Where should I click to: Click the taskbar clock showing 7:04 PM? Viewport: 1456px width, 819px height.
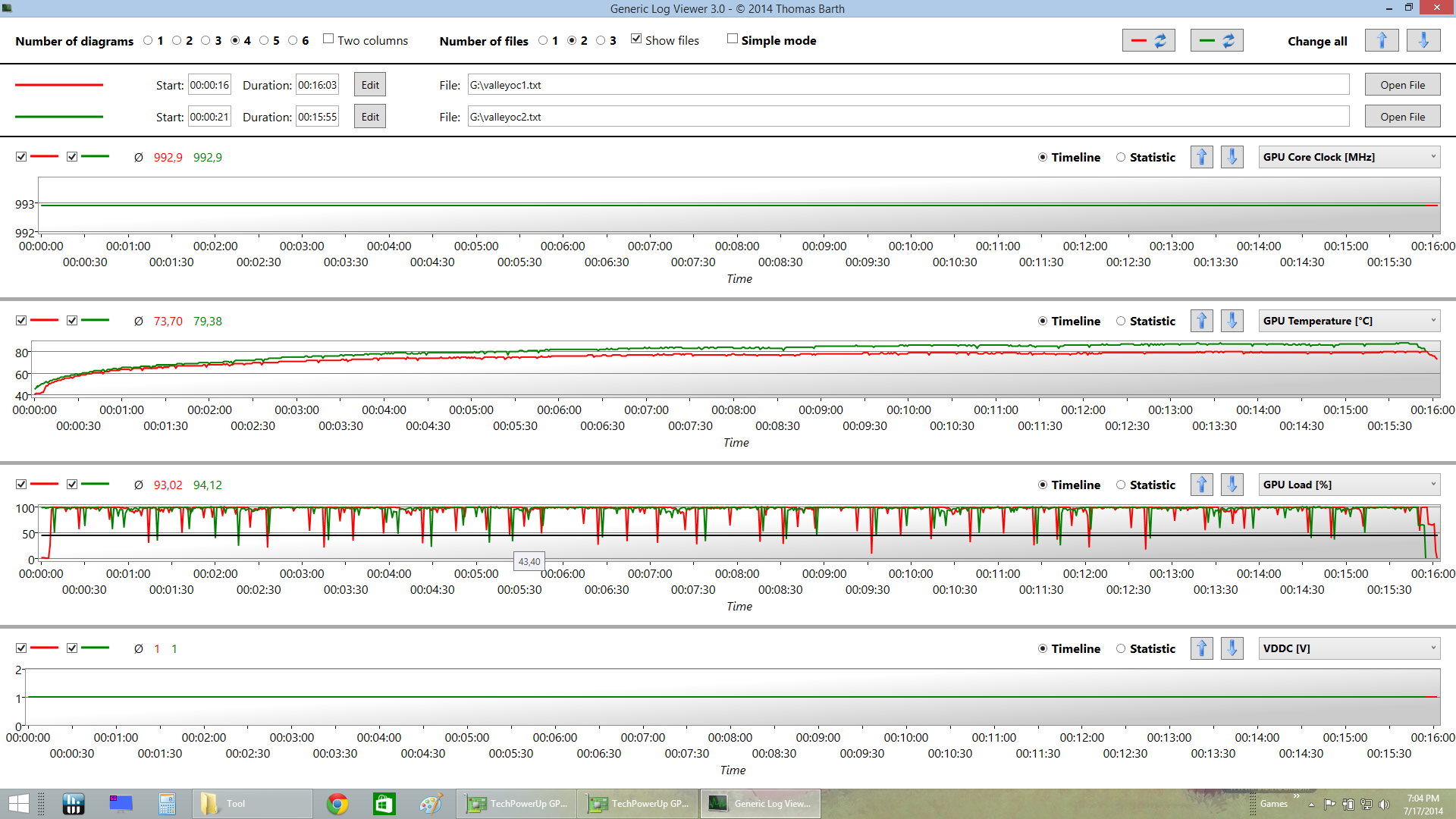click(x=1423, y=805)
